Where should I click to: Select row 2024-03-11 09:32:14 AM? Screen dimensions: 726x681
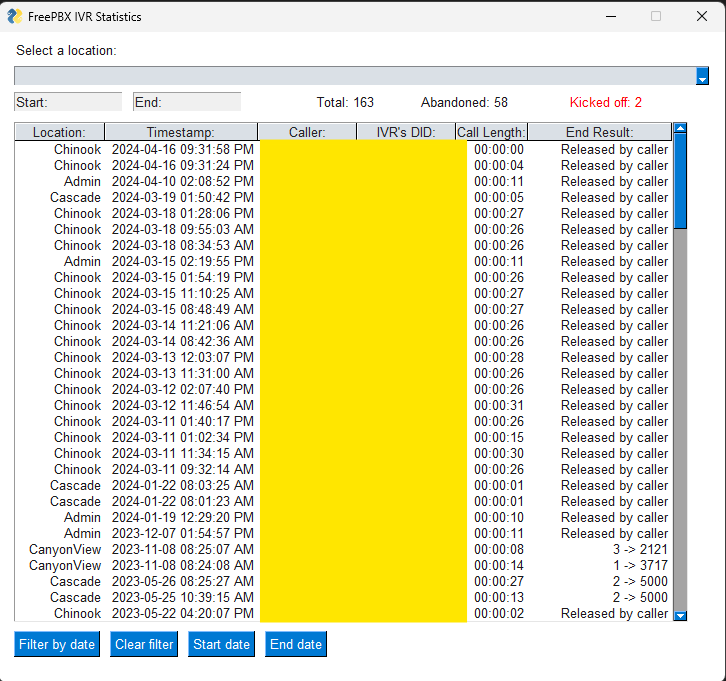[x=343, y=469]
